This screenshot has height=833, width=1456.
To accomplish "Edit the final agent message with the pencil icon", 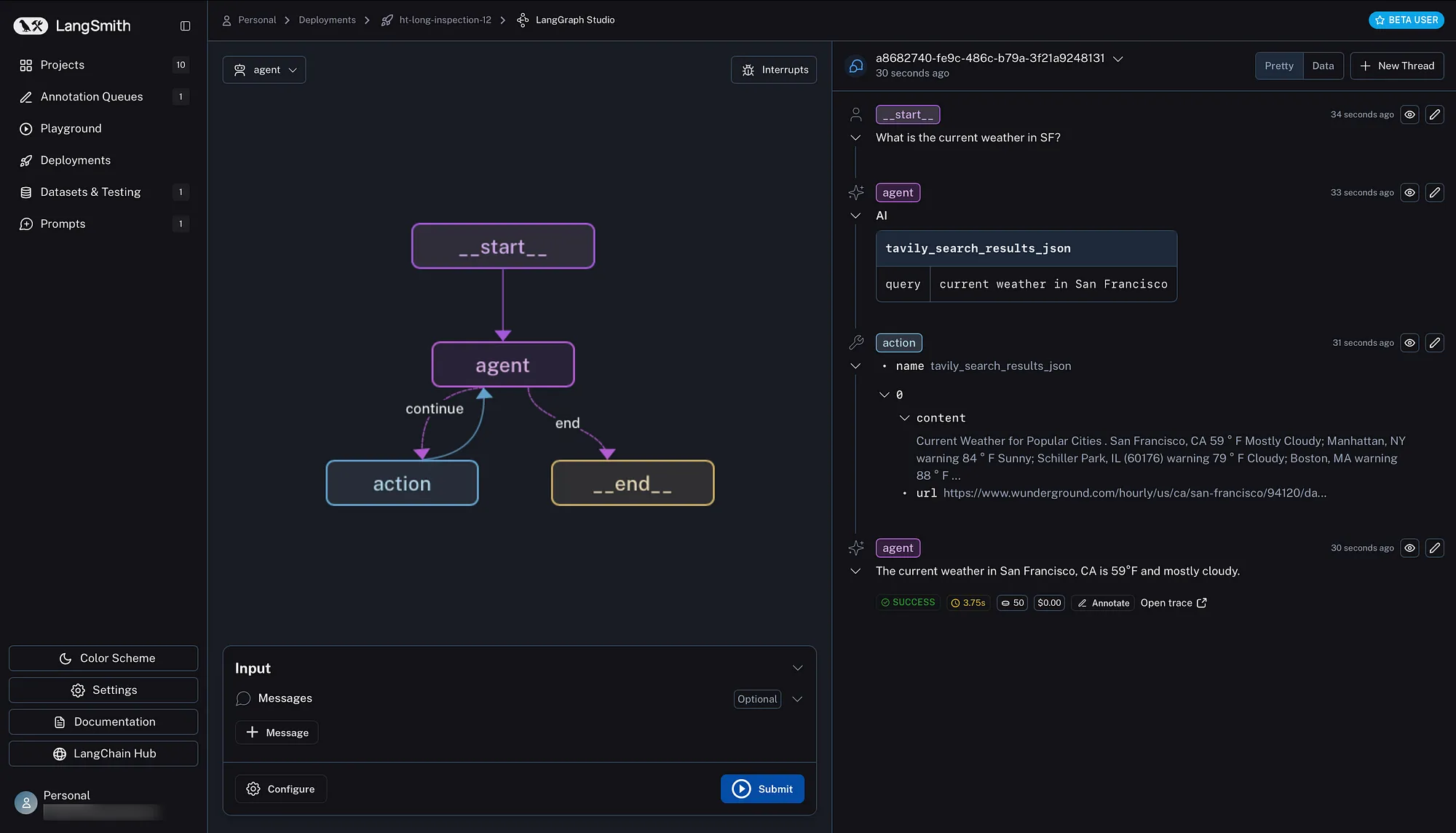I will [x=1434, y=548].
